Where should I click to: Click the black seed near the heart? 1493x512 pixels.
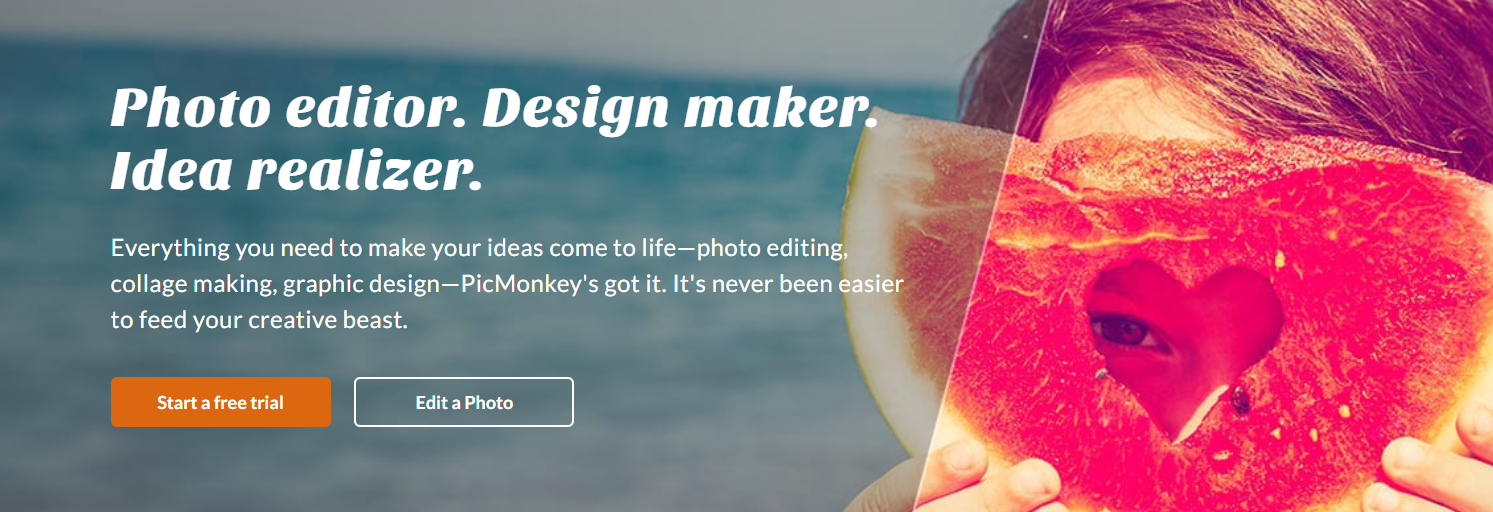pyautogui.click(x=1240, y=401)
